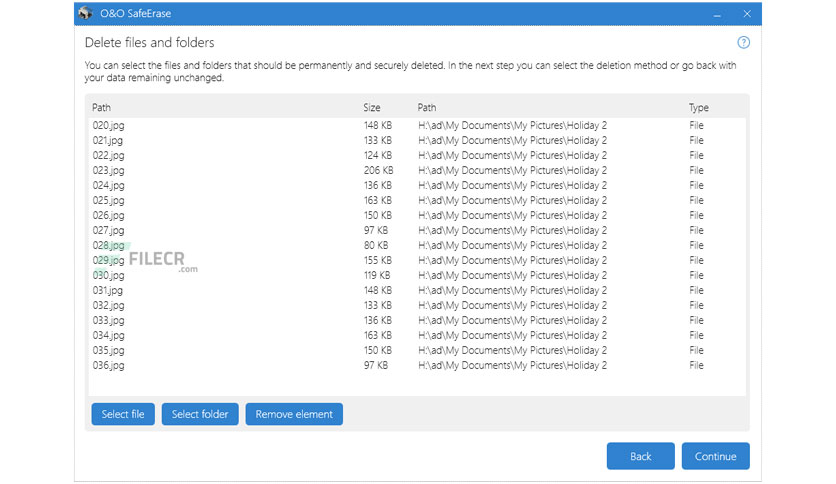Click the 80 KB size of 028.jpg
Image resolution: width=836 pixels, height=484 pixels.
(x=376, y=245)
